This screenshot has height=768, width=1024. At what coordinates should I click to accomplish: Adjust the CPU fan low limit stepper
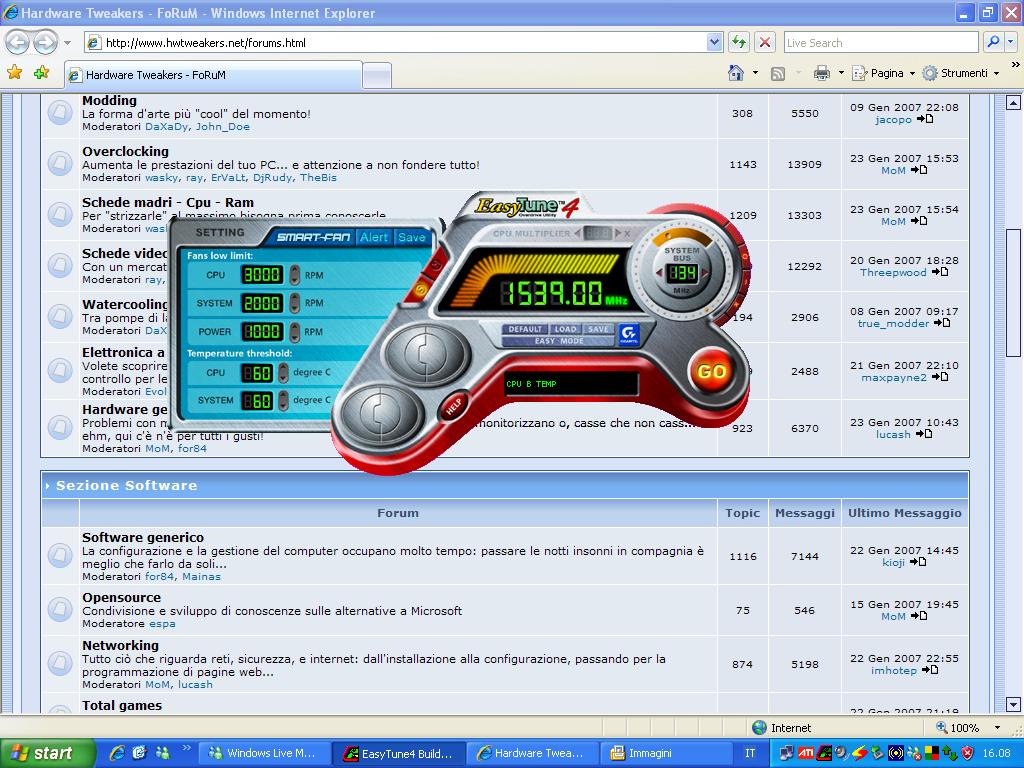click(295, 275)
